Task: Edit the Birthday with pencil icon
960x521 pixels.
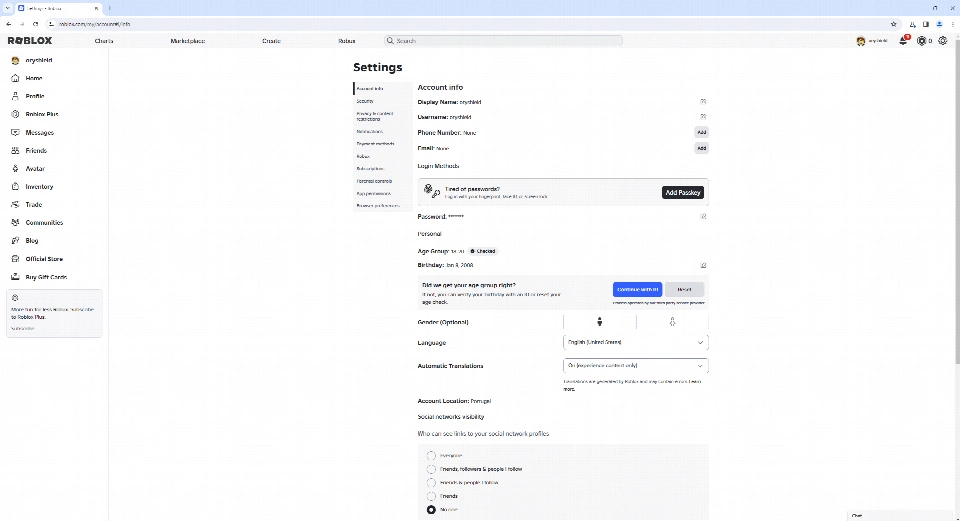Action: [x=703, y=265]
